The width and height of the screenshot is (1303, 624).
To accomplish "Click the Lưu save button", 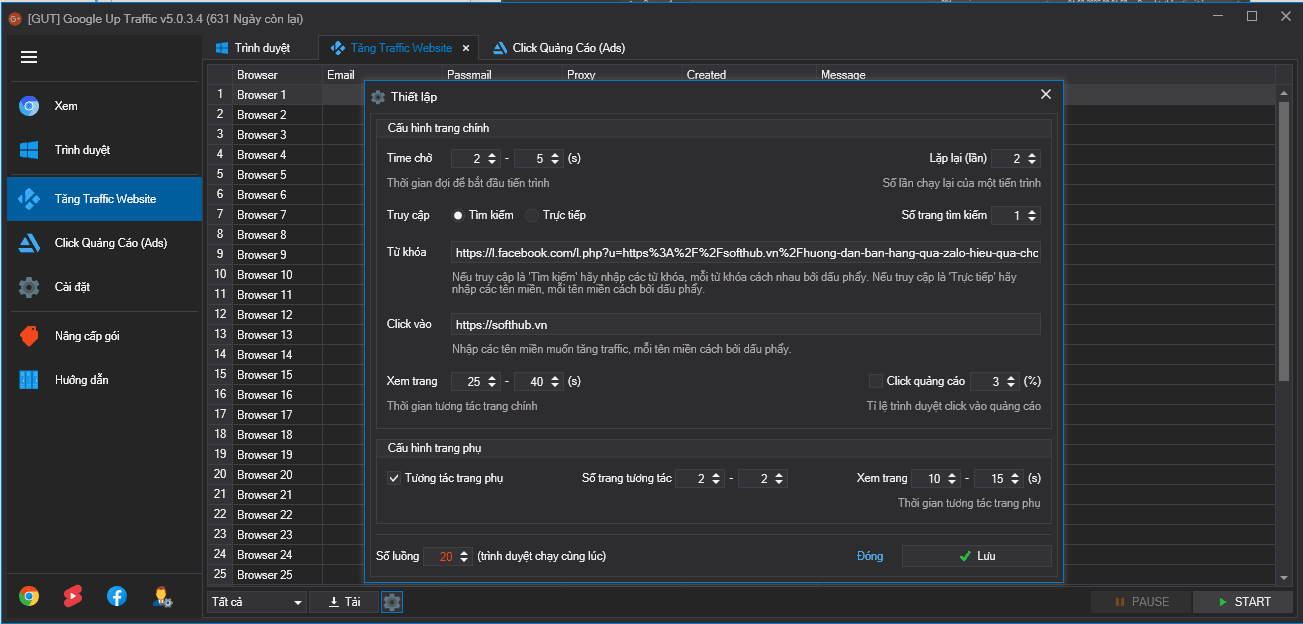I will pyautogui.click(x=976, y=556).
